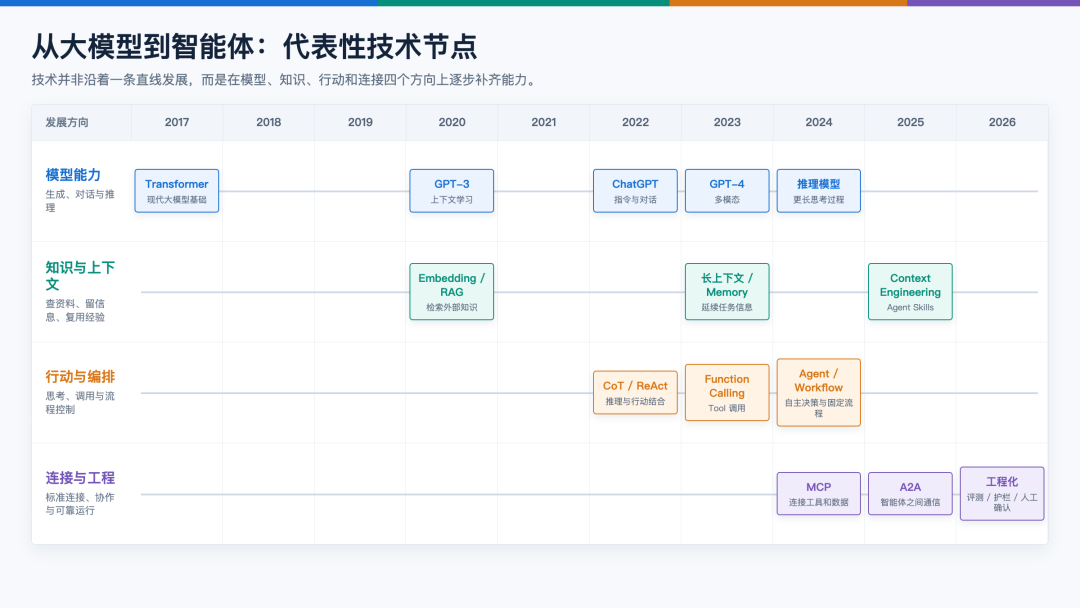This screenshot has width=1080, height=608.
Task: Click the 2019 column header
Action: click(360, 123)
